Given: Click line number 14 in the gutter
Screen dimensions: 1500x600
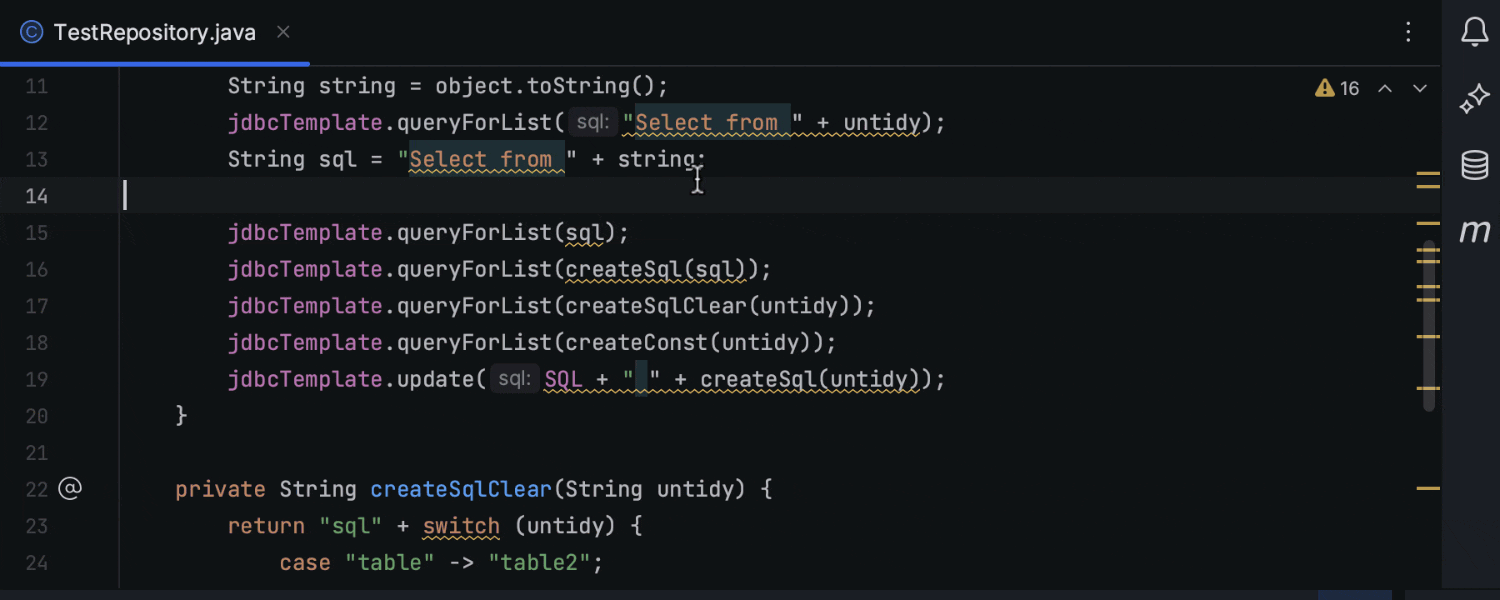Looking at the screenshot, I should (x=37, y=196).
